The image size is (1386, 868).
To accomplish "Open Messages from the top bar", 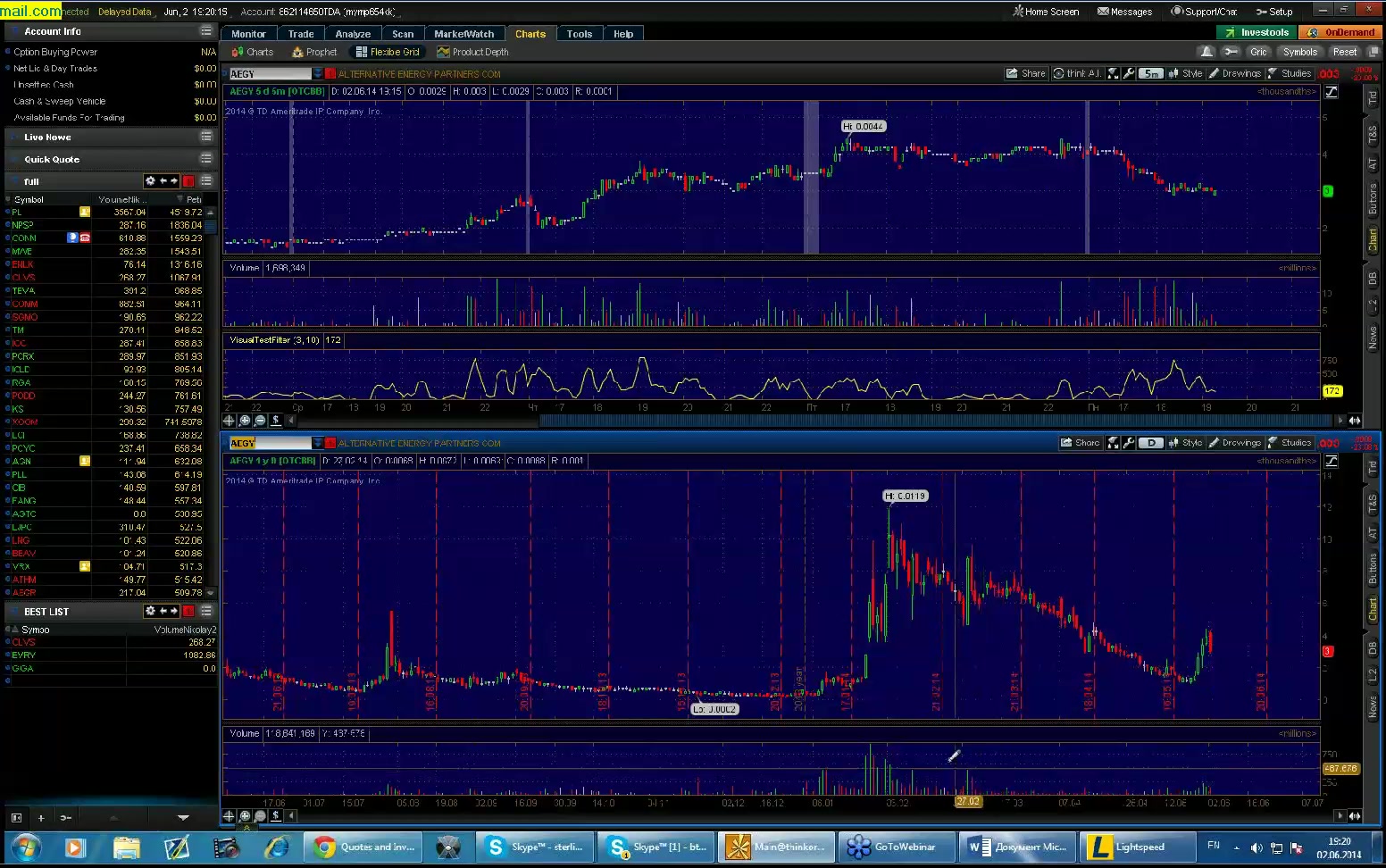I will tap(1124, 12).
